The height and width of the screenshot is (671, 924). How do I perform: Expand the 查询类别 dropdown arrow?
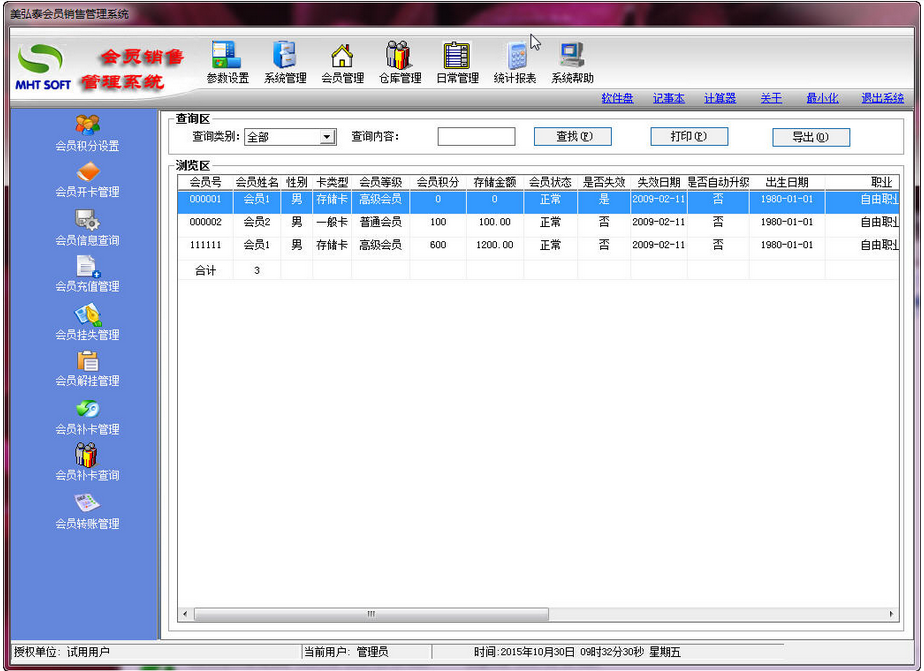click(x=327, y=137)
